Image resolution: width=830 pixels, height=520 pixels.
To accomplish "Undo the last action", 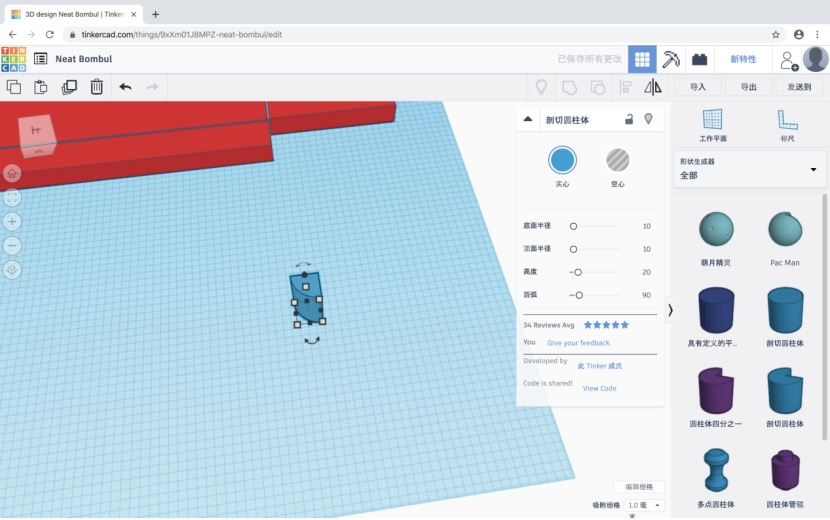I will (125, 87).
